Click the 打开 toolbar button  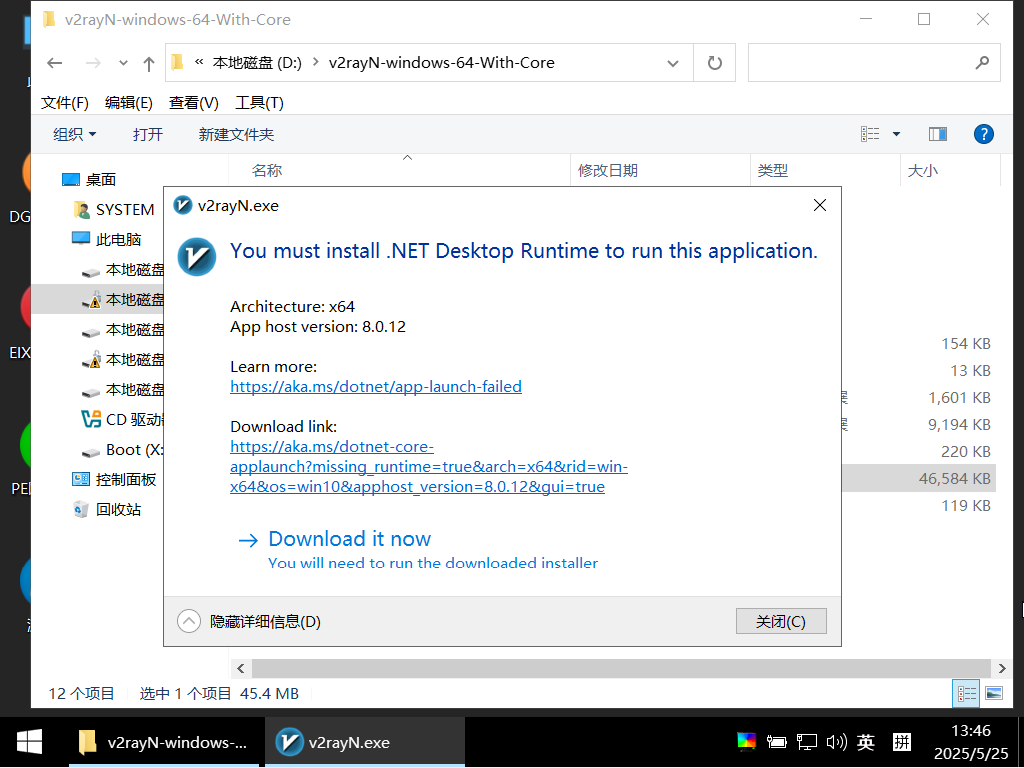pyautogui.click(x=148, y=135)
